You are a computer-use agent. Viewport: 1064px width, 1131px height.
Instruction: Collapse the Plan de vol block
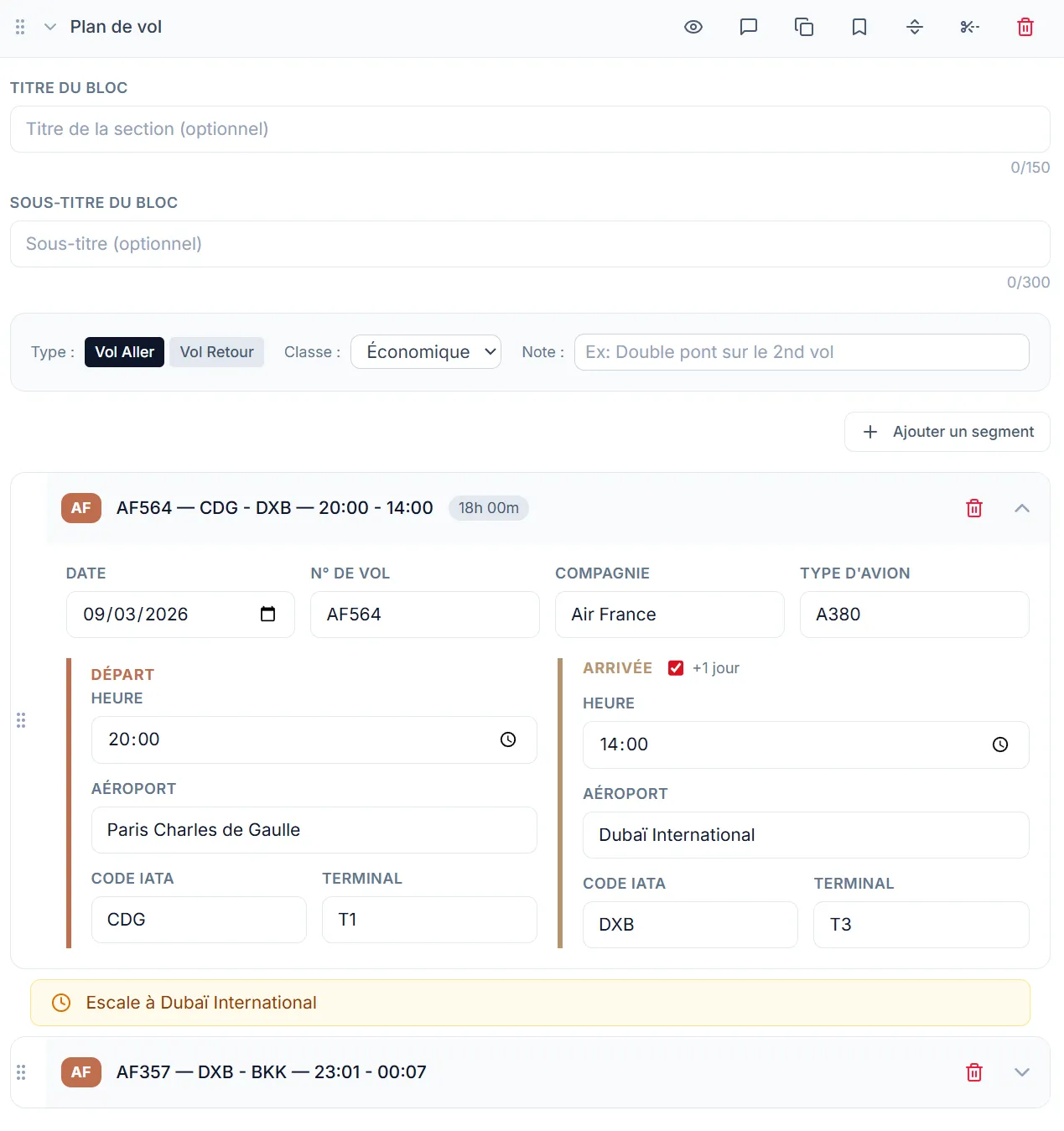[x=50, y=27]
